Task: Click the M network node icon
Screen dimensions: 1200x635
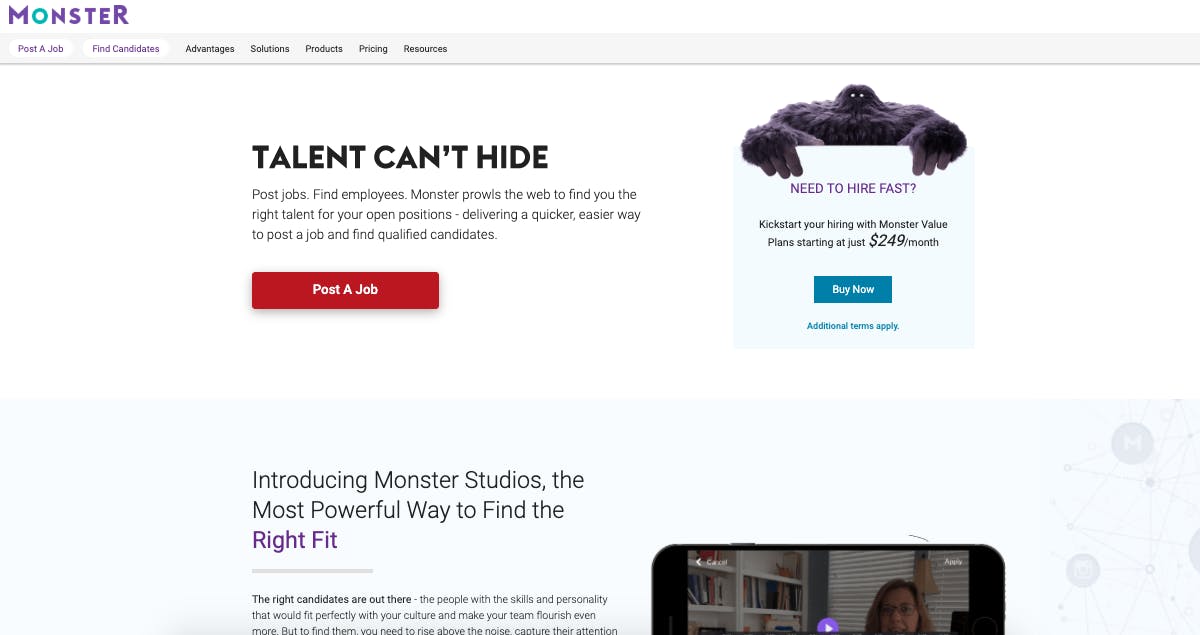Action: coord(1132,443)
